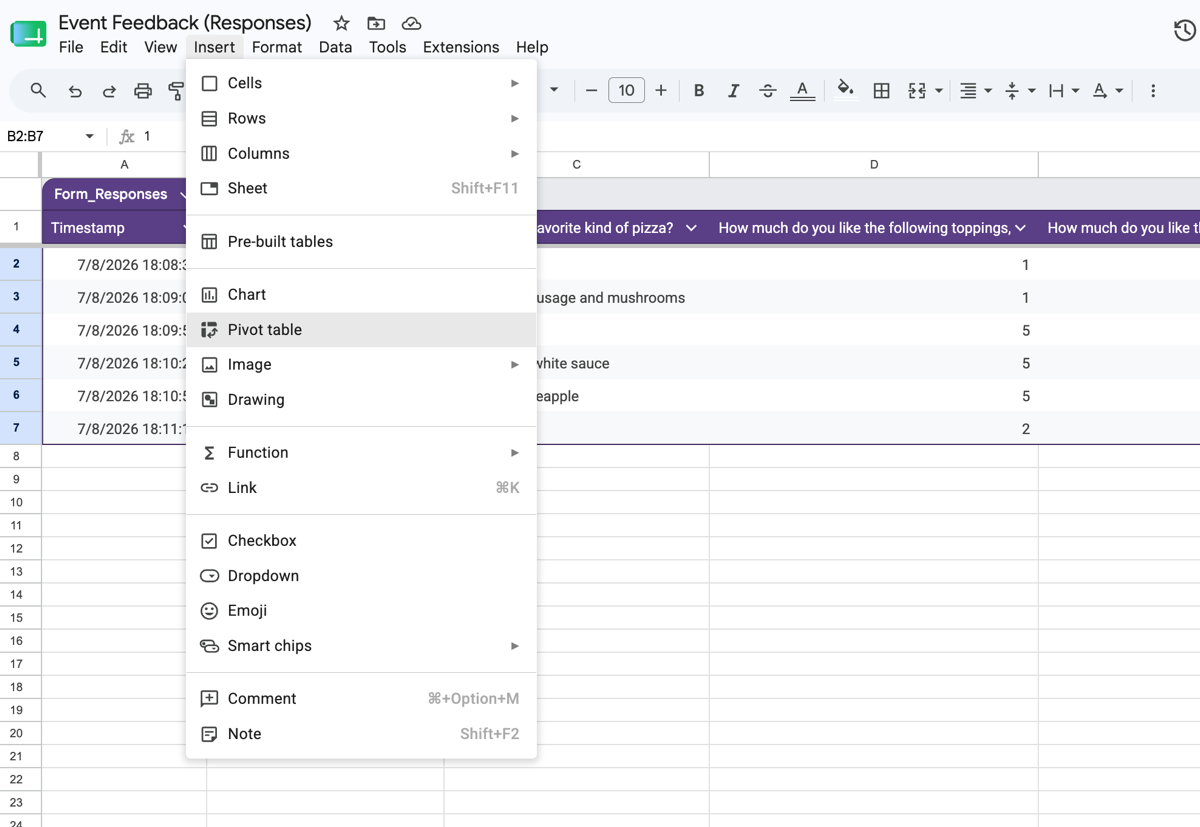Open text wrapping options
Image resolution: width=1200 pixels, height=827 pixels.
click(x=1063, y=91)
